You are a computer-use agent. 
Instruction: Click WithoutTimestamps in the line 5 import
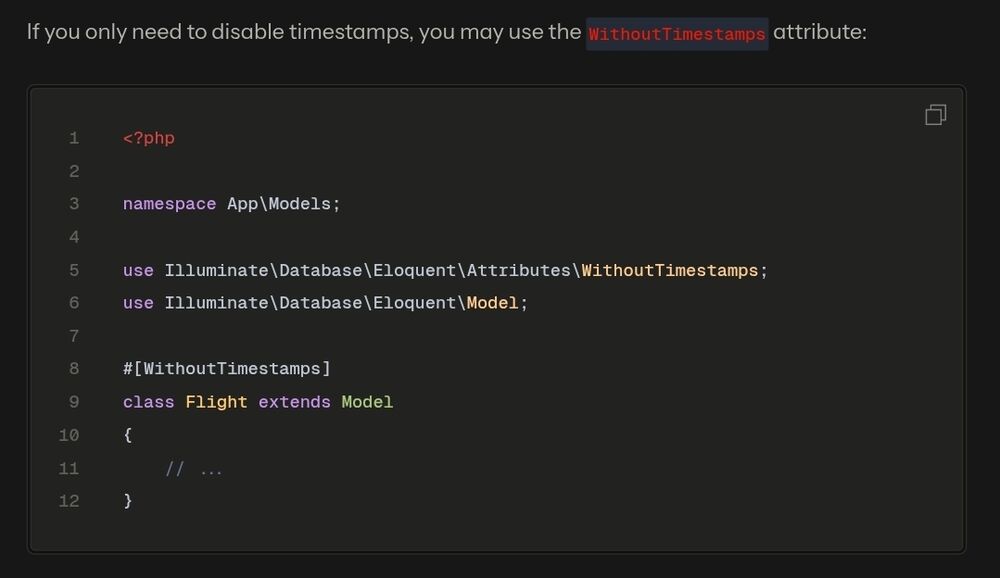click(670, 270)
